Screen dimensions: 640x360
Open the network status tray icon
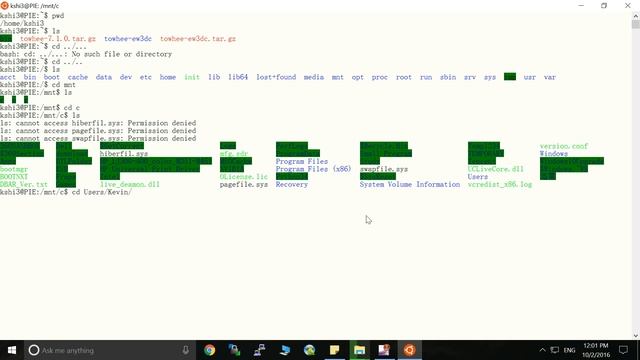555,350
